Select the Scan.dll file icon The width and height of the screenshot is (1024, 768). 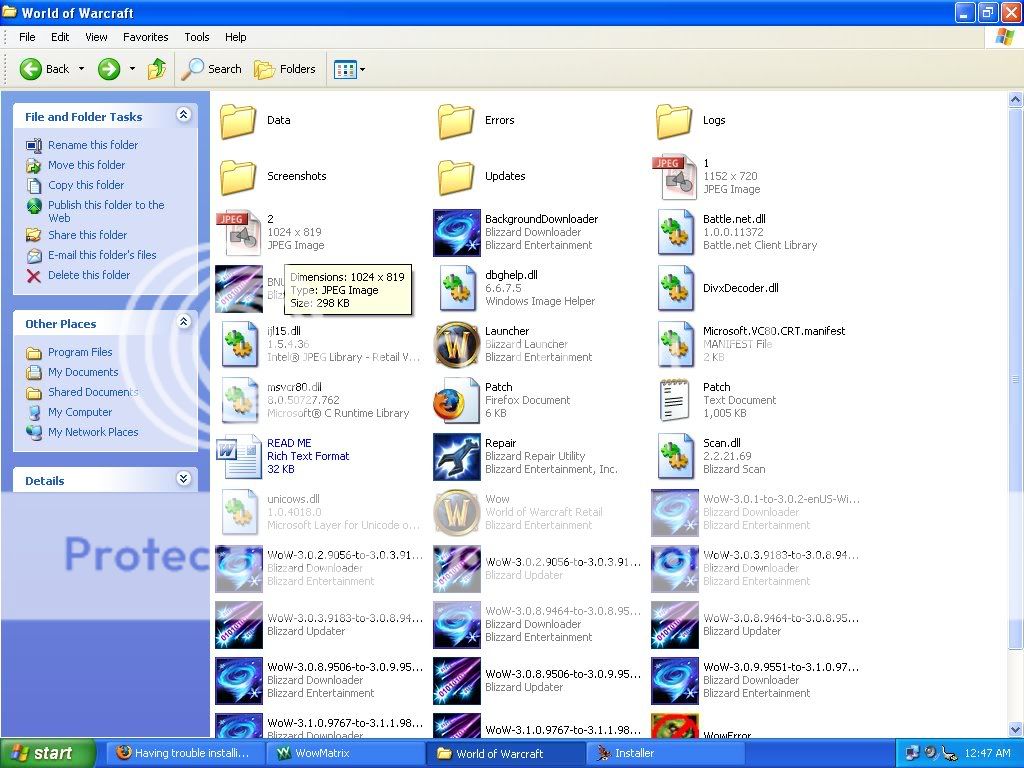point(675,457)
